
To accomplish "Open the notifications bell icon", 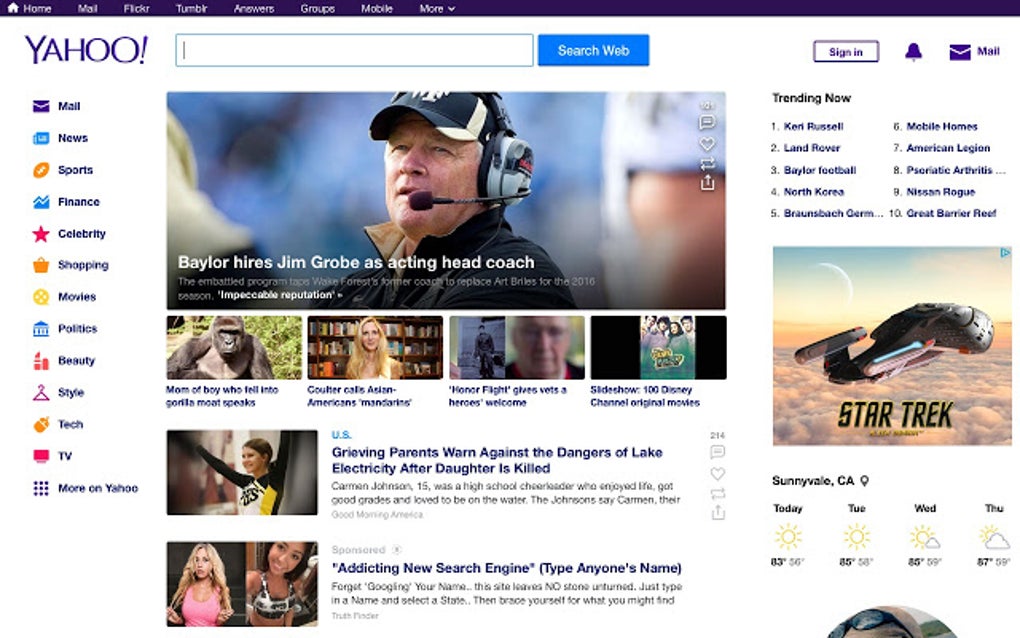I will click(913, 50).
